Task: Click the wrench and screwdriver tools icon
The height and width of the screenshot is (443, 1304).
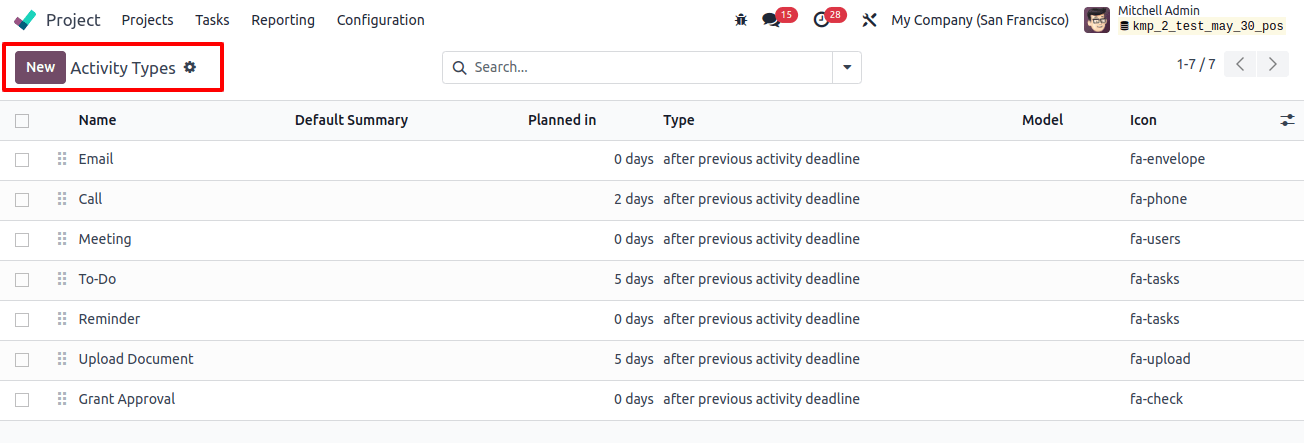Action: (869, 20)
